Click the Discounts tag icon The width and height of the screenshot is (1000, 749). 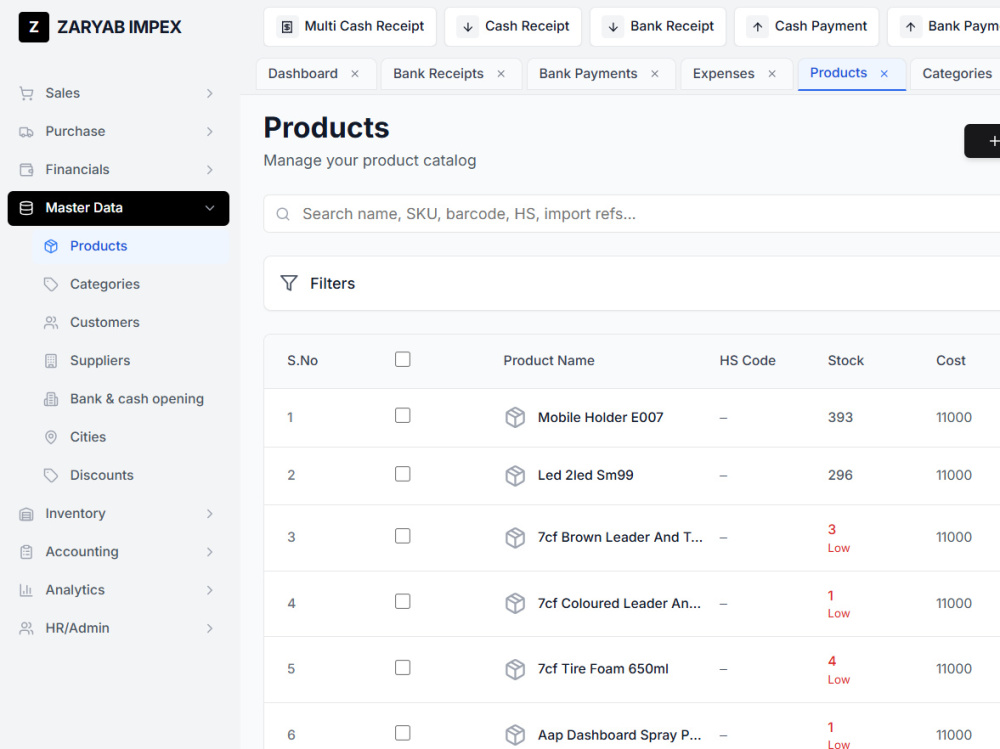point(51,475)
